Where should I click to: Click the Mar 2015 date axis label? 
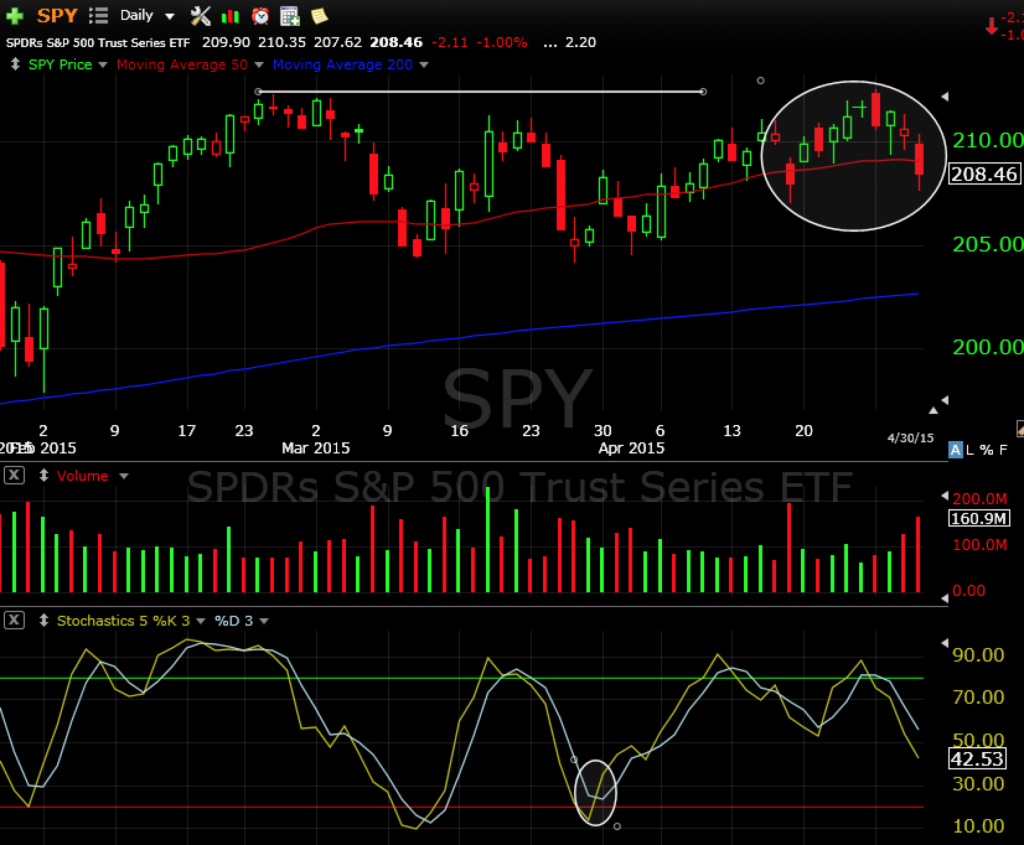[315, 448]
